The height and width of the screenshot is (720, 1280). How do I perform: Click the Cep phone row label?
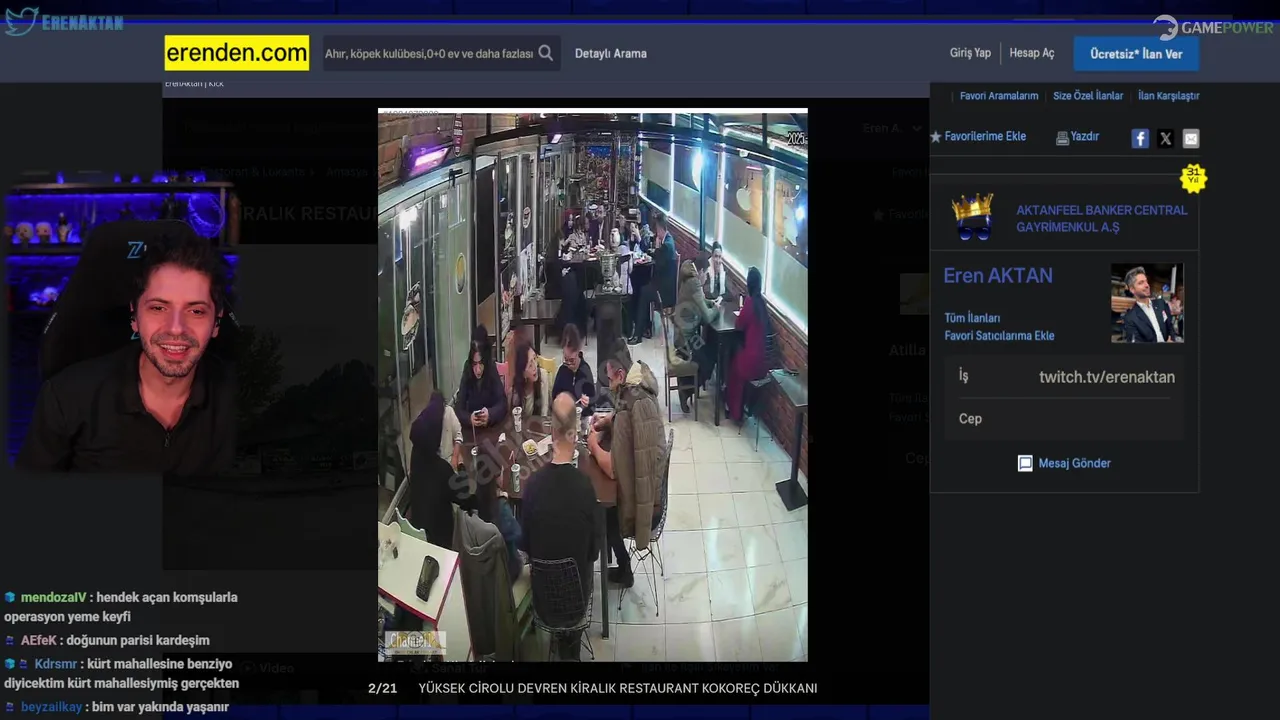pos(970,419)
